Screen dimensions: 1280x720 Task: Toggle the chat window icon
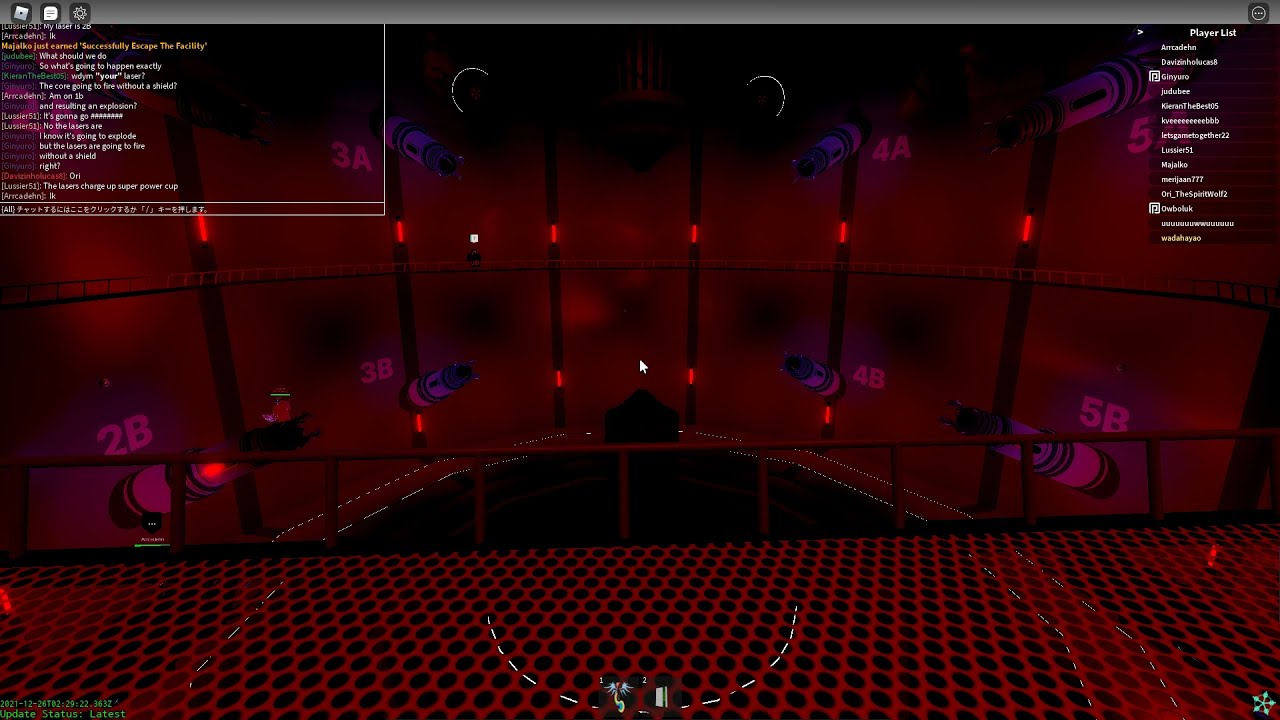tap(51, 13)
